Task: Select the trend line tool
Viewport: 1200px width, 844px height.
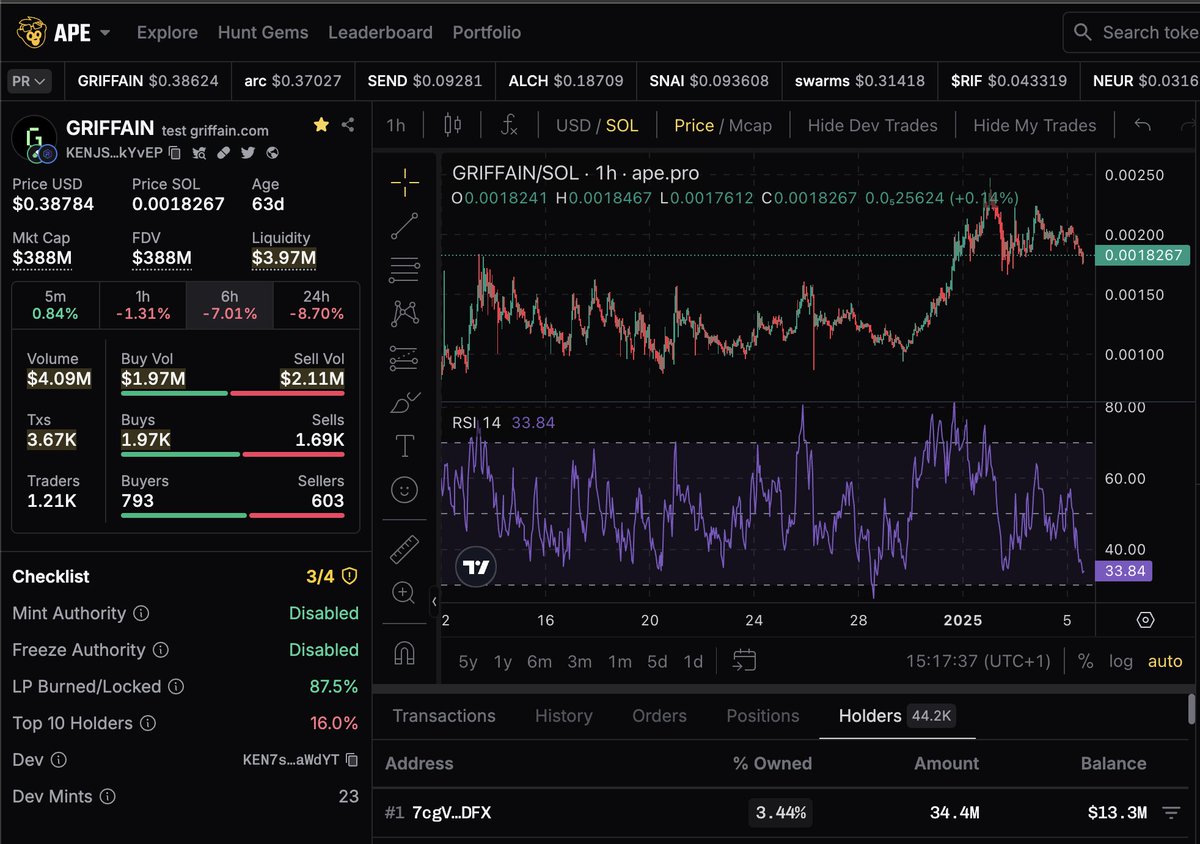Action: 404,225
